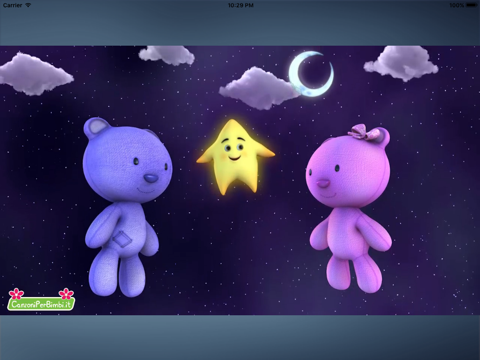Tap the Carrier label in status bar
480x360 pixels.
(12, 5)
